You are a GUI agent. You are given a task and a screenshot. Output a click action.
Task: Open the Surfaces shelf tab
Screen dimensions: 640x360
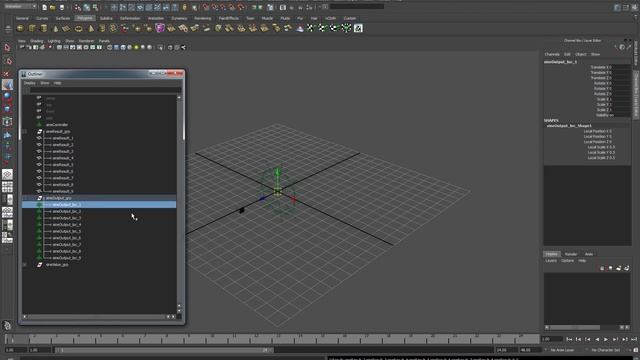click(x=62, y=18)
